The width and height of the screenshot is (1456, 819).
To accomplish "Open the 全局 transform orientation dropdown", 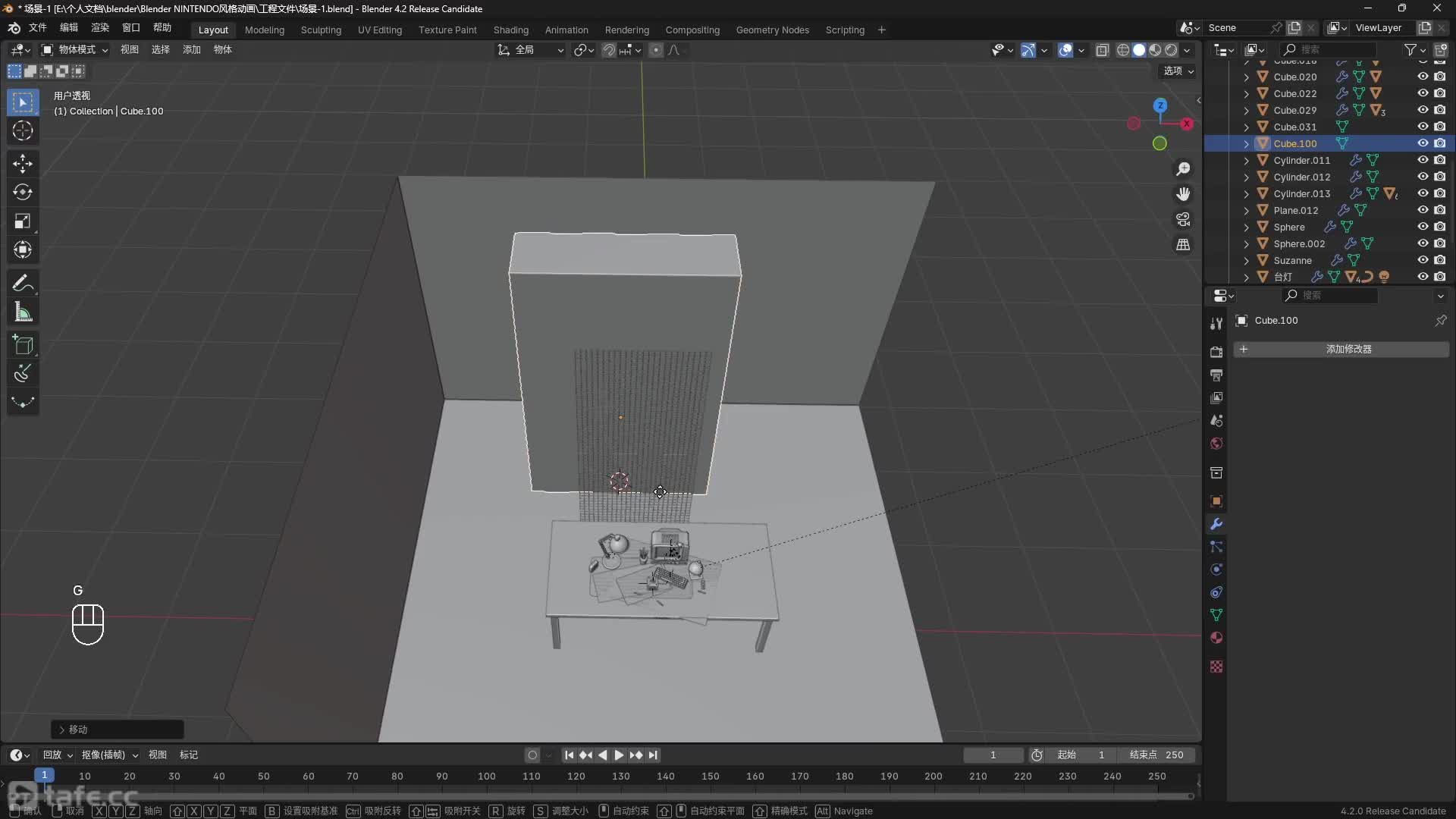I will (x=531, y=50).
